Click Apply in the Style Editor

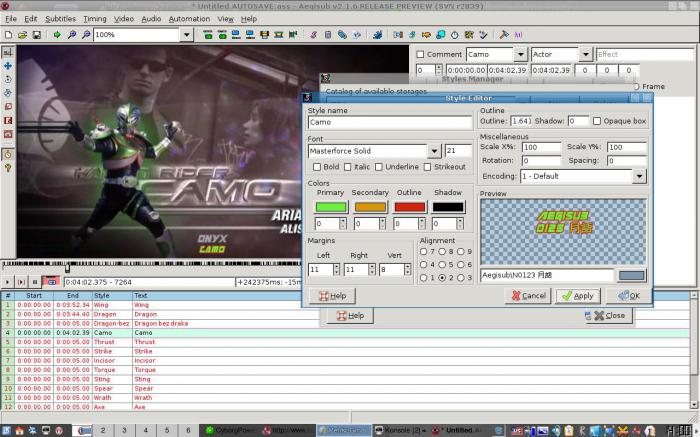(x=578, y=295)
